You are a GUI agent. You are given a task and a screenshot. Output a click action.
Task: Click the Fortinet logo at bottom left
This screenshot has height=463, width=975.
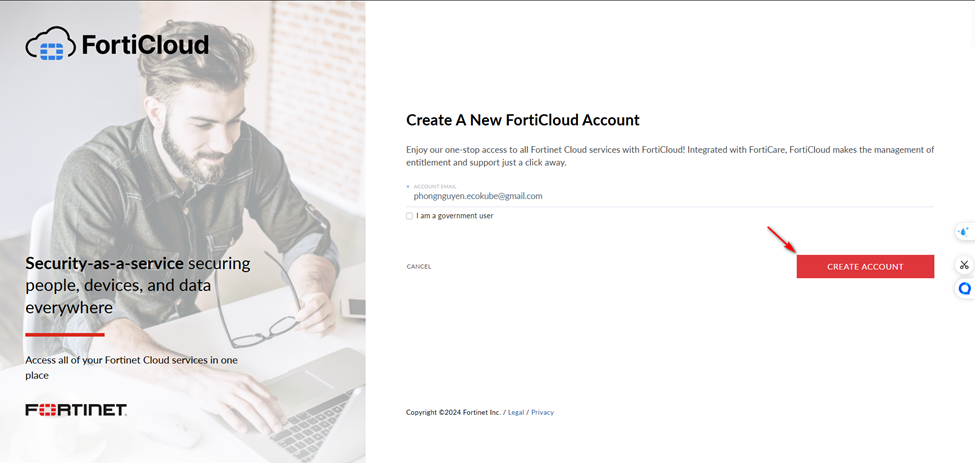pos(76,410)
